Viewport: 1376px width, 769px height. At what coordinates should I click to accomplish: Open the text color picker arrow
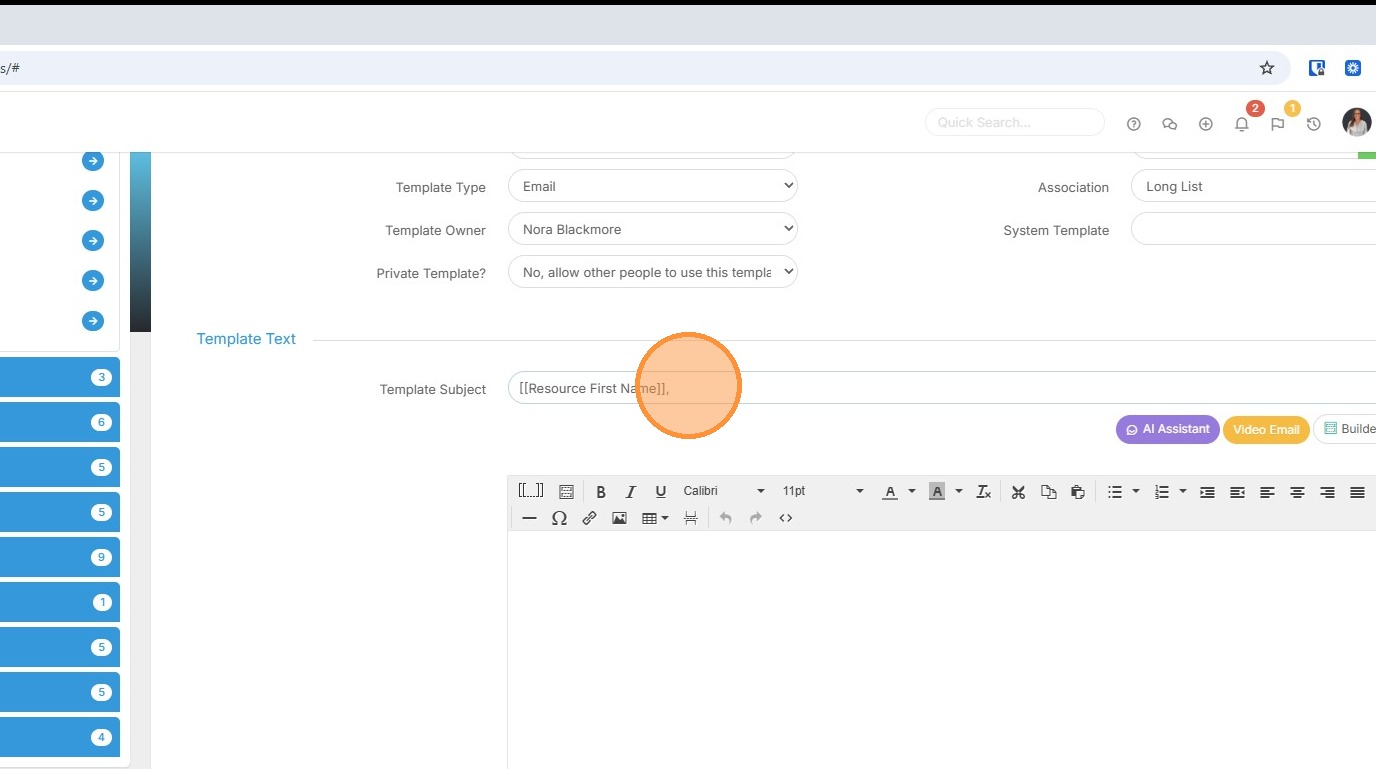(911, 491)
